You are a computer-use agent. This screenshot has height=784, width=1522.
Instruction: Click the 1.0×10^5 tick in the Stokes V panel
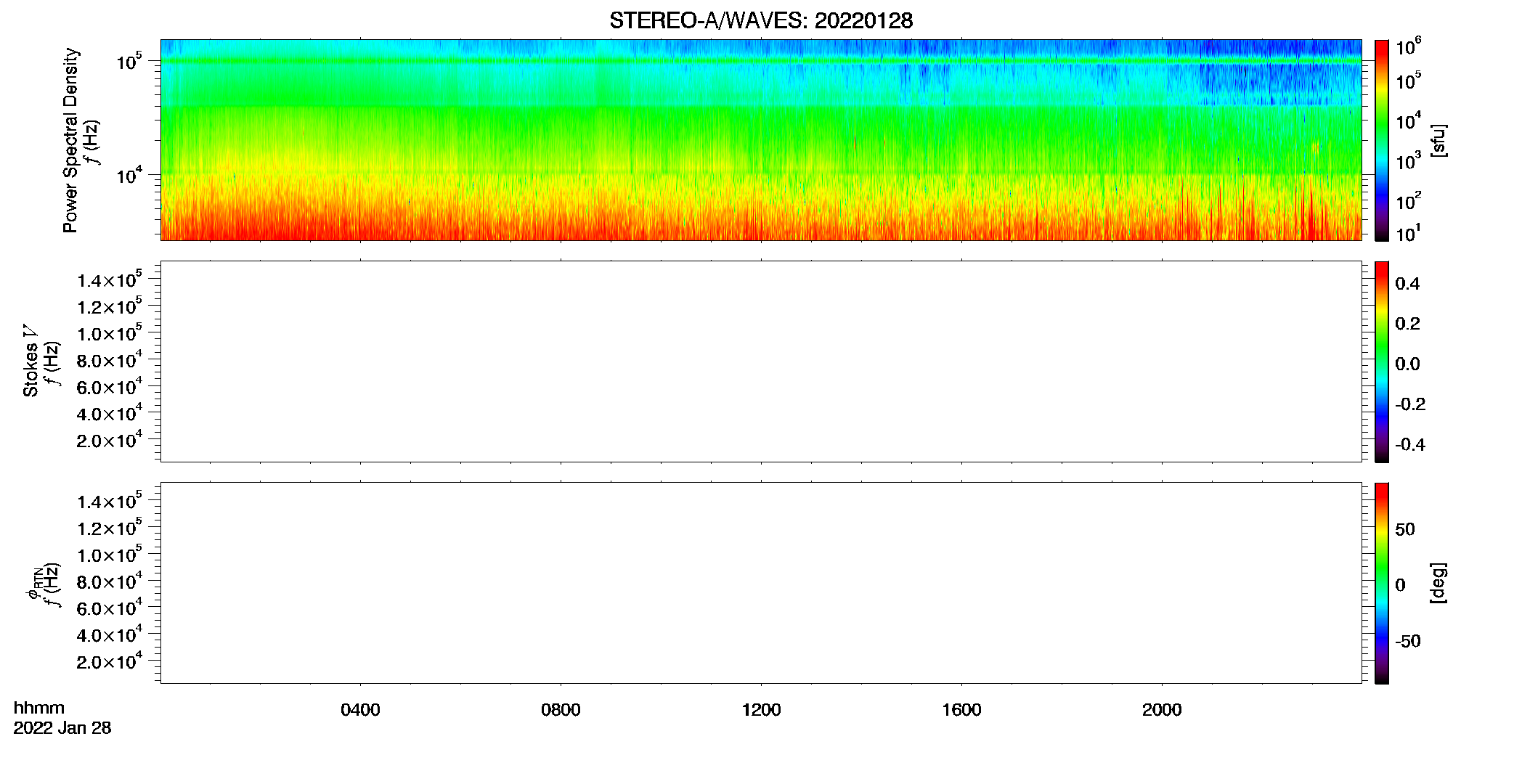click(x=110, y=332)
